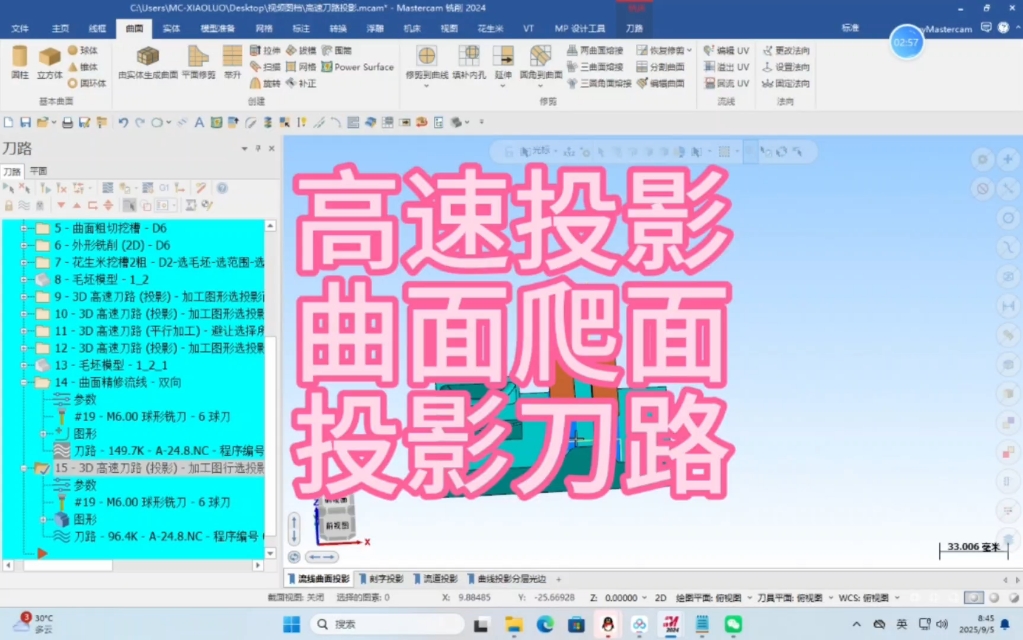Screen dimensions: 1023x640
Task: Create a 球体 sphere surface
Action: click(x=83, y=50)
